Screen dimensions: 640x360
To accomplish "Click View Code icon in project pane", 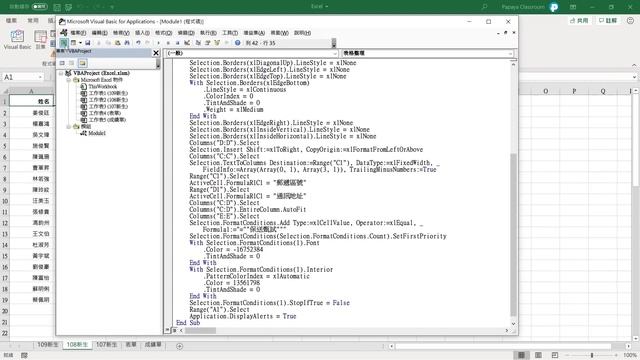I will (62, 63).
